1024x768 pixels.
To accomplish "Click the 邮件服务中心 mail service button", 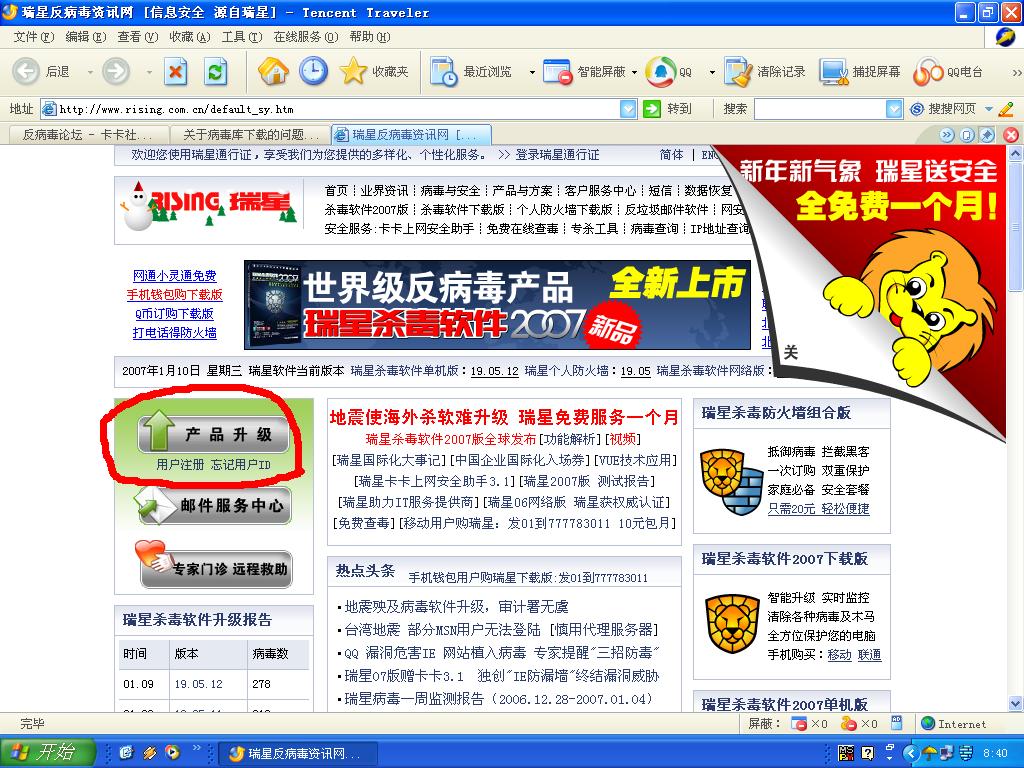I will (212, 505).
